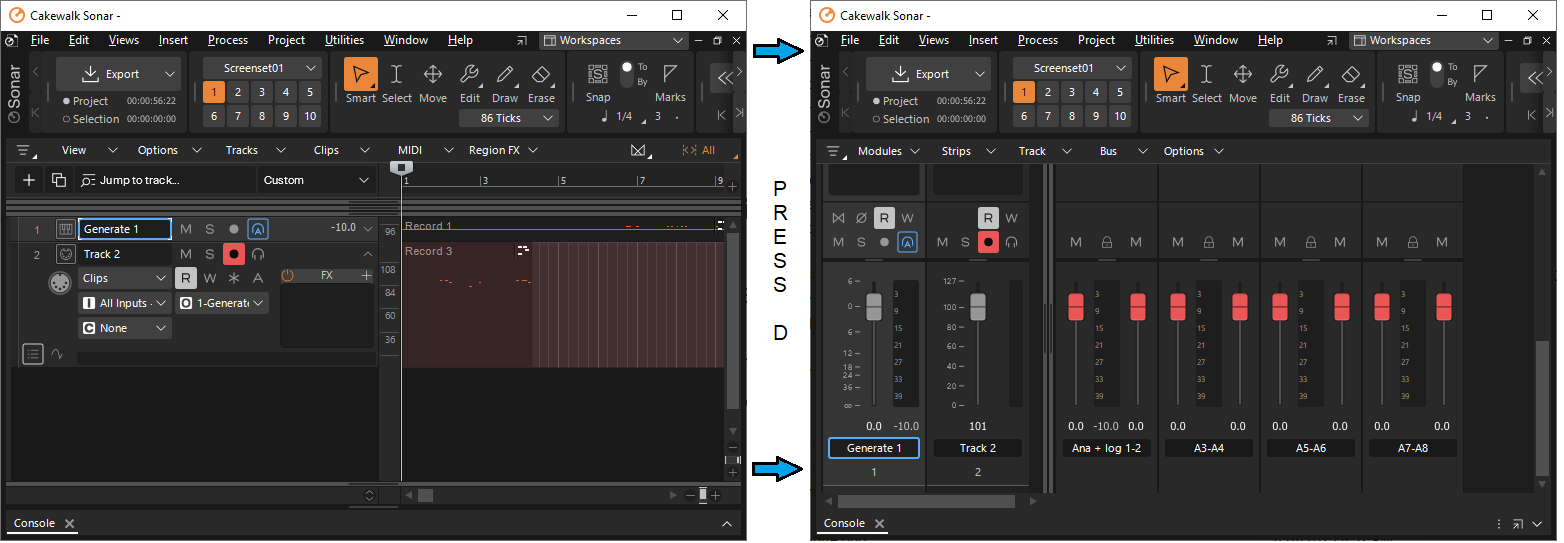Image resolution: width=1564 pixels, height=543 pixels.
Task: Click Export button in left window
Action: [x=118, y=74]
